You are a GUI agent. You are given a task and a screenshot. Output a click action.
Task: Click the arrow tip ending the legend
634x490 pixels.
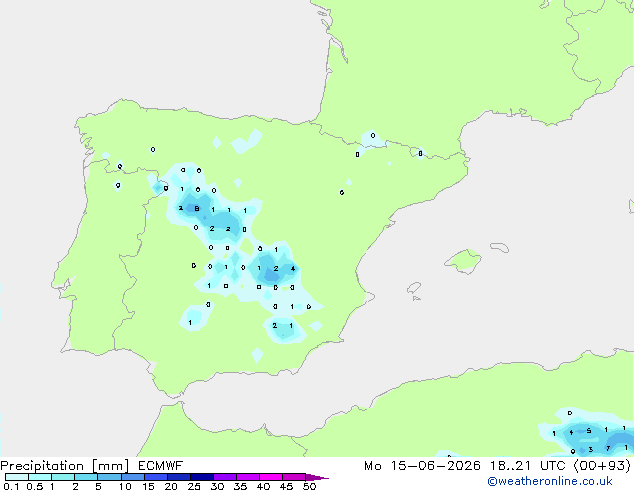point(317,477)
